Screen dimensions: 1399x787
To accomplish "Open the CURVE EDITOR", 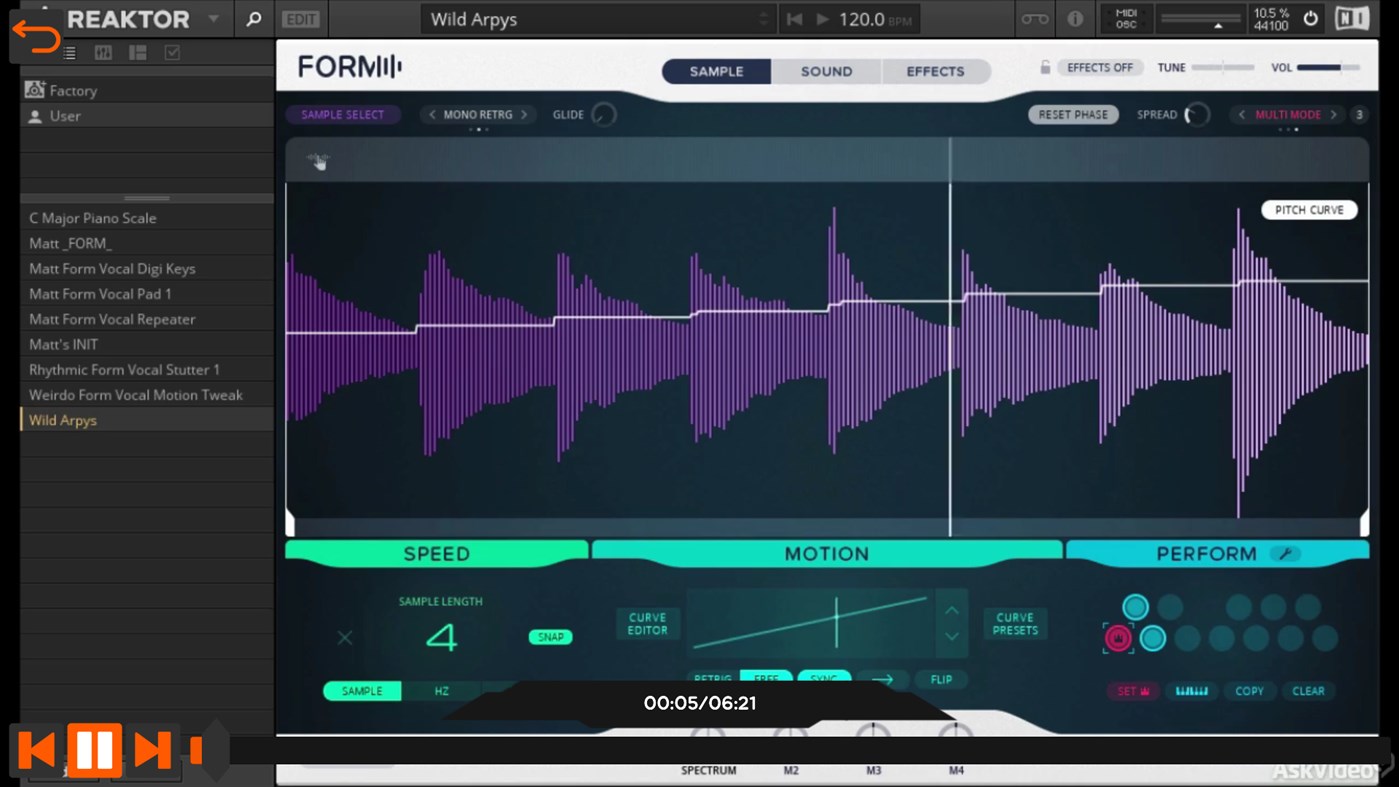I will [x=648, y=624].
